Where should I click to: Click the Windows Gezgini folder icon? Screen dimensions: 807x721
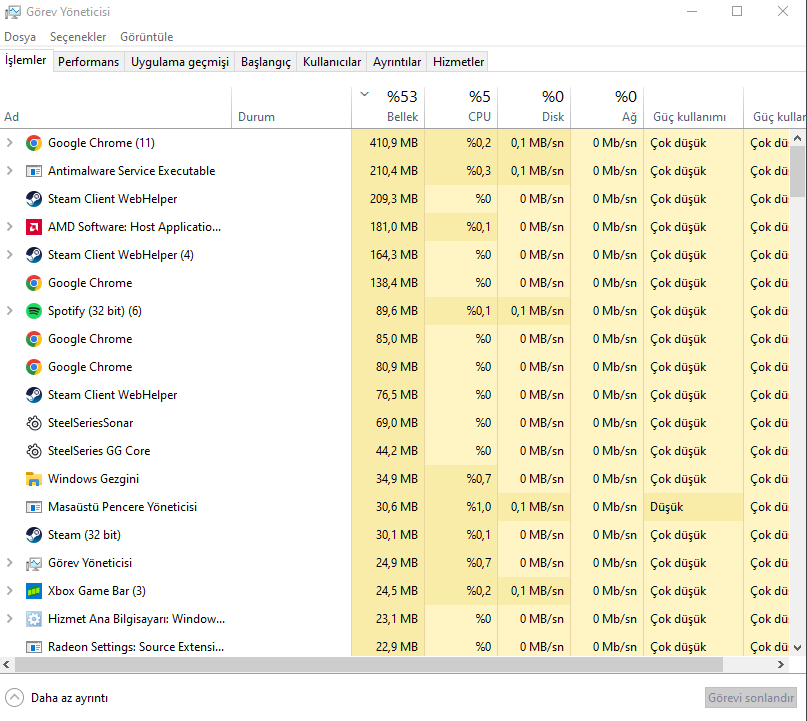34,479
